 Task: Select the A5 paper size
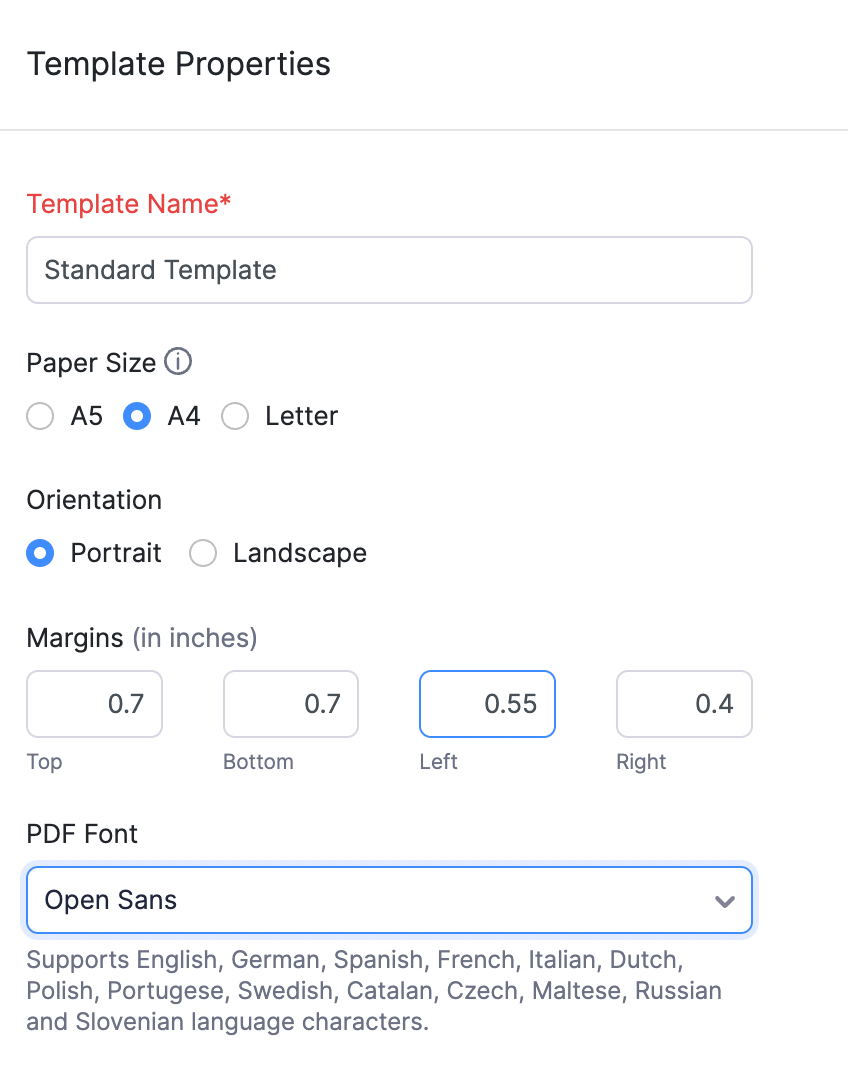(40, 416)
